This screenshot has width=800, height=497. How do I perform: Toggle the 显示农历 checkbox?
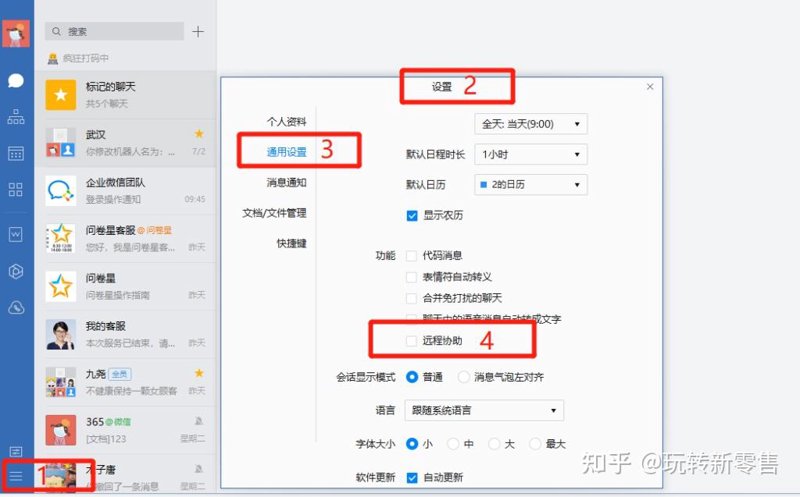[412, 216]
